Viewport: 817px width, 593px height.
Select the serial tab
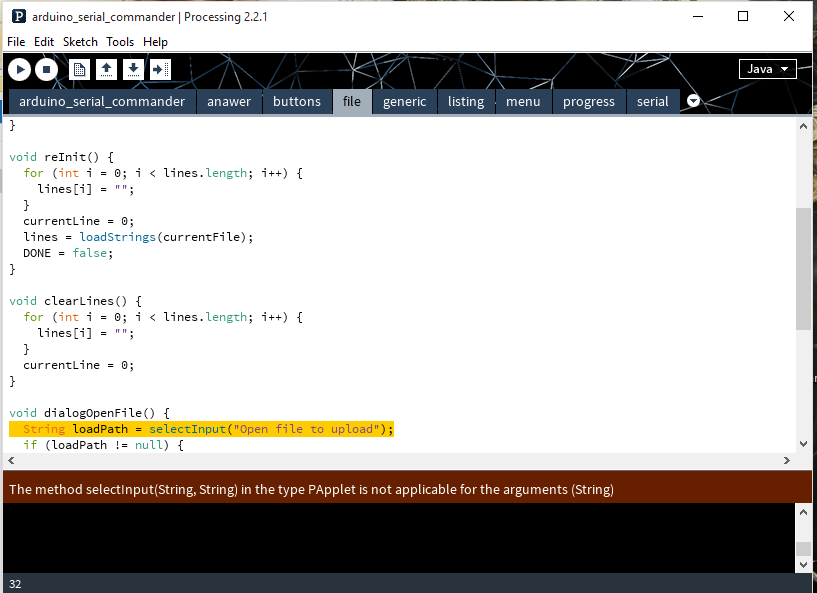[x=652, y=101]
